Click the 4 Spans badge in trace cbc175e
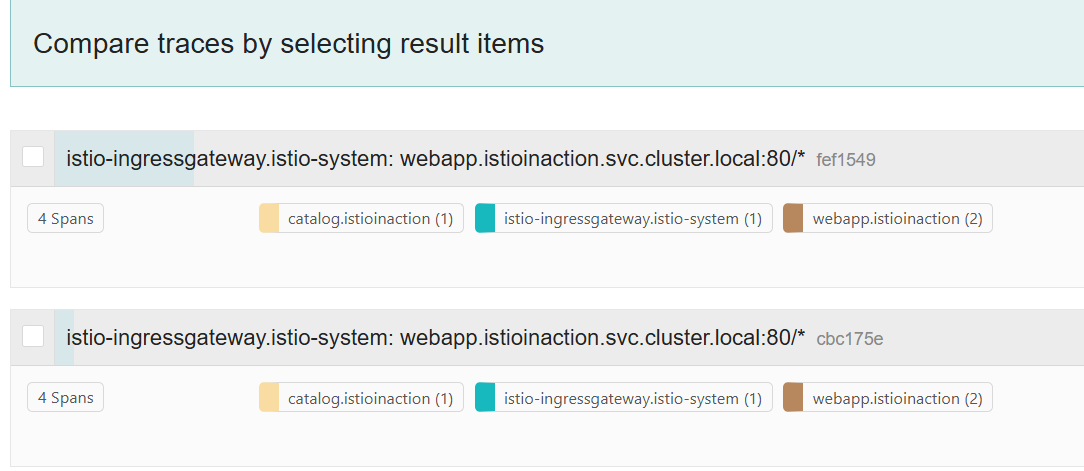1084x471 pixels. pyautogui.click(x=65, y=398)
